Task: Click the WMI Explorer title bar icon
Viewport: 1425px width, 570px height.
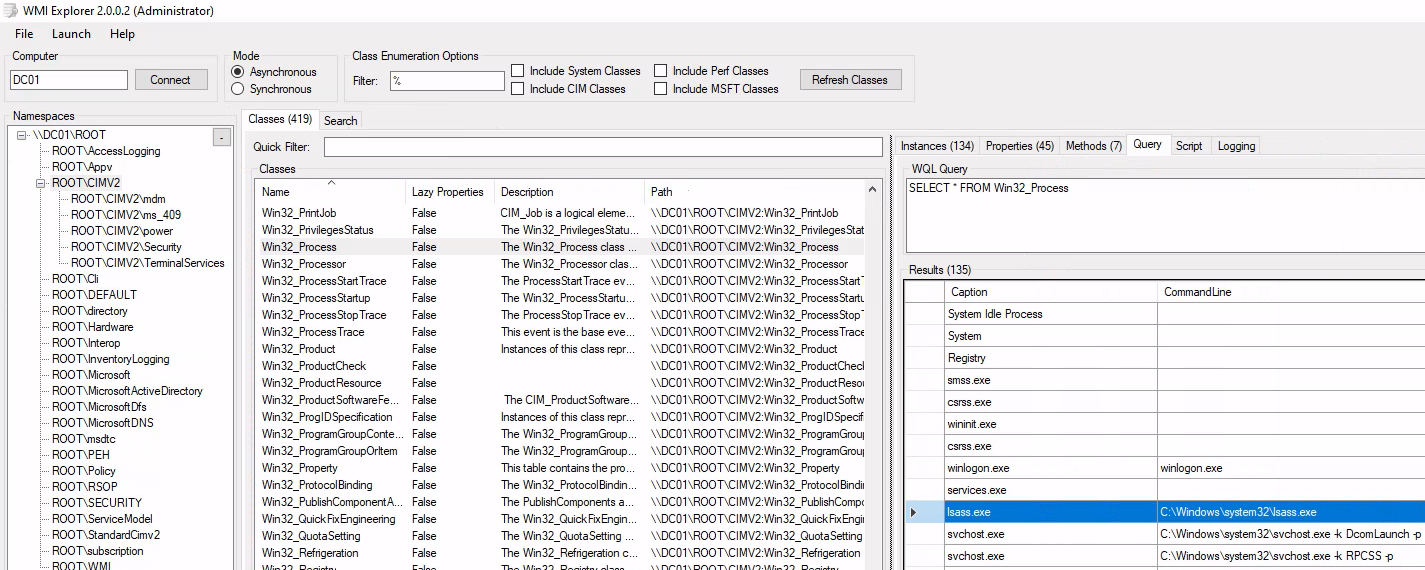Action: point(11,11)
